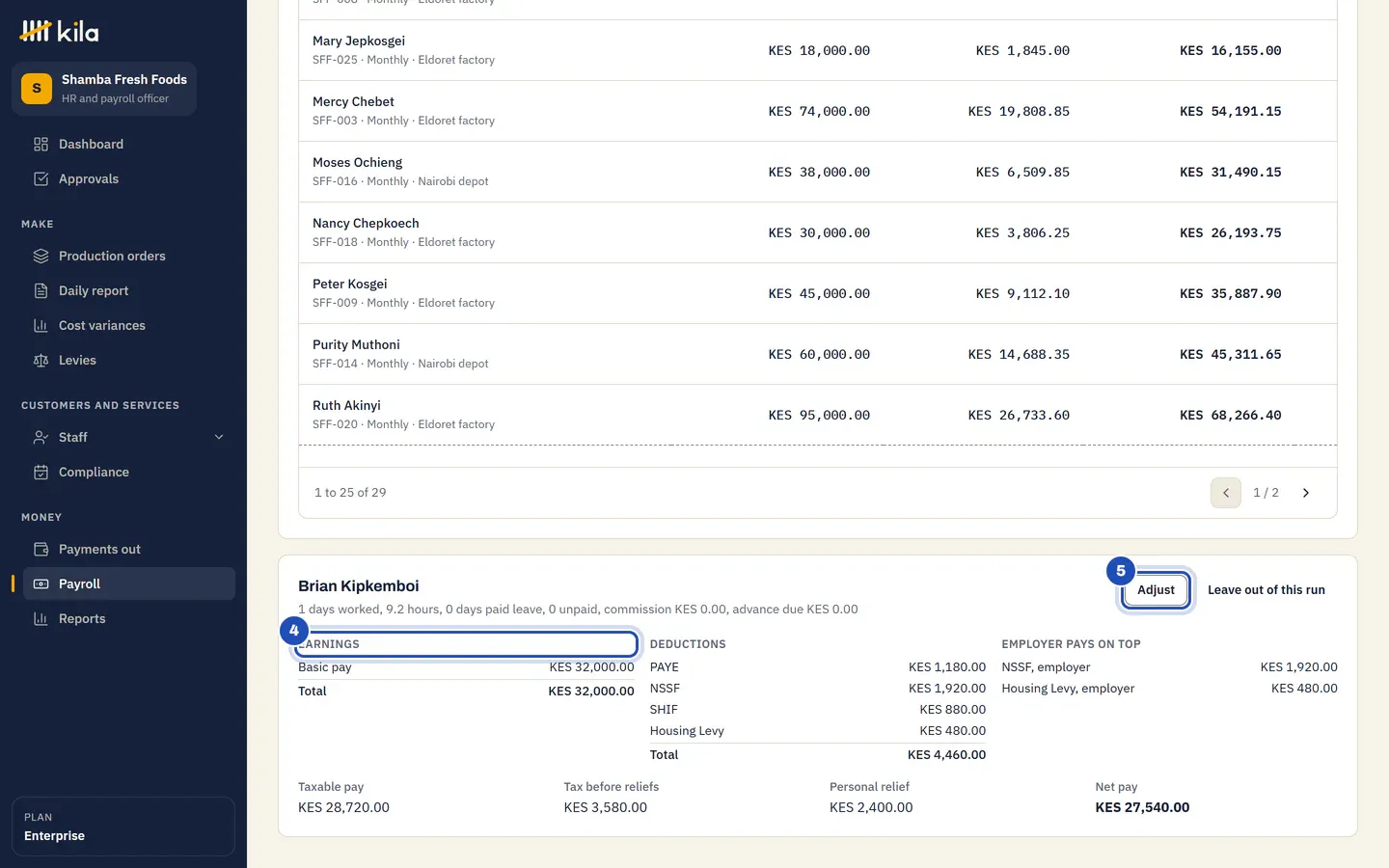Open the Shamba Fresh Foods organization switcher
Image resolution: width=1389 pixels, height=868 pixels.
(104, 89)
